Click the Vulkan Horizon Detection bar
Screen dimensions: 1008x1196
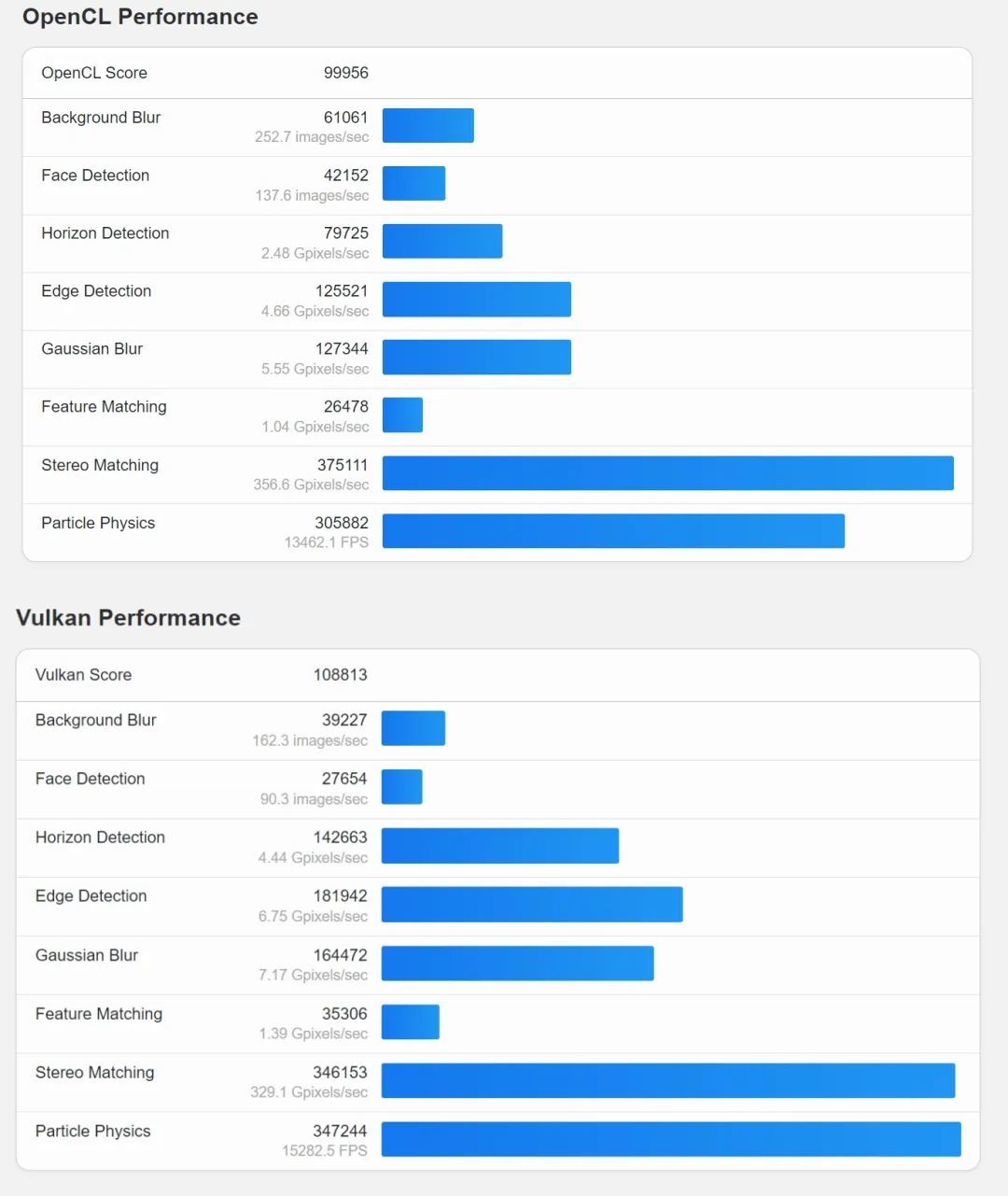(x=499, y=846)
